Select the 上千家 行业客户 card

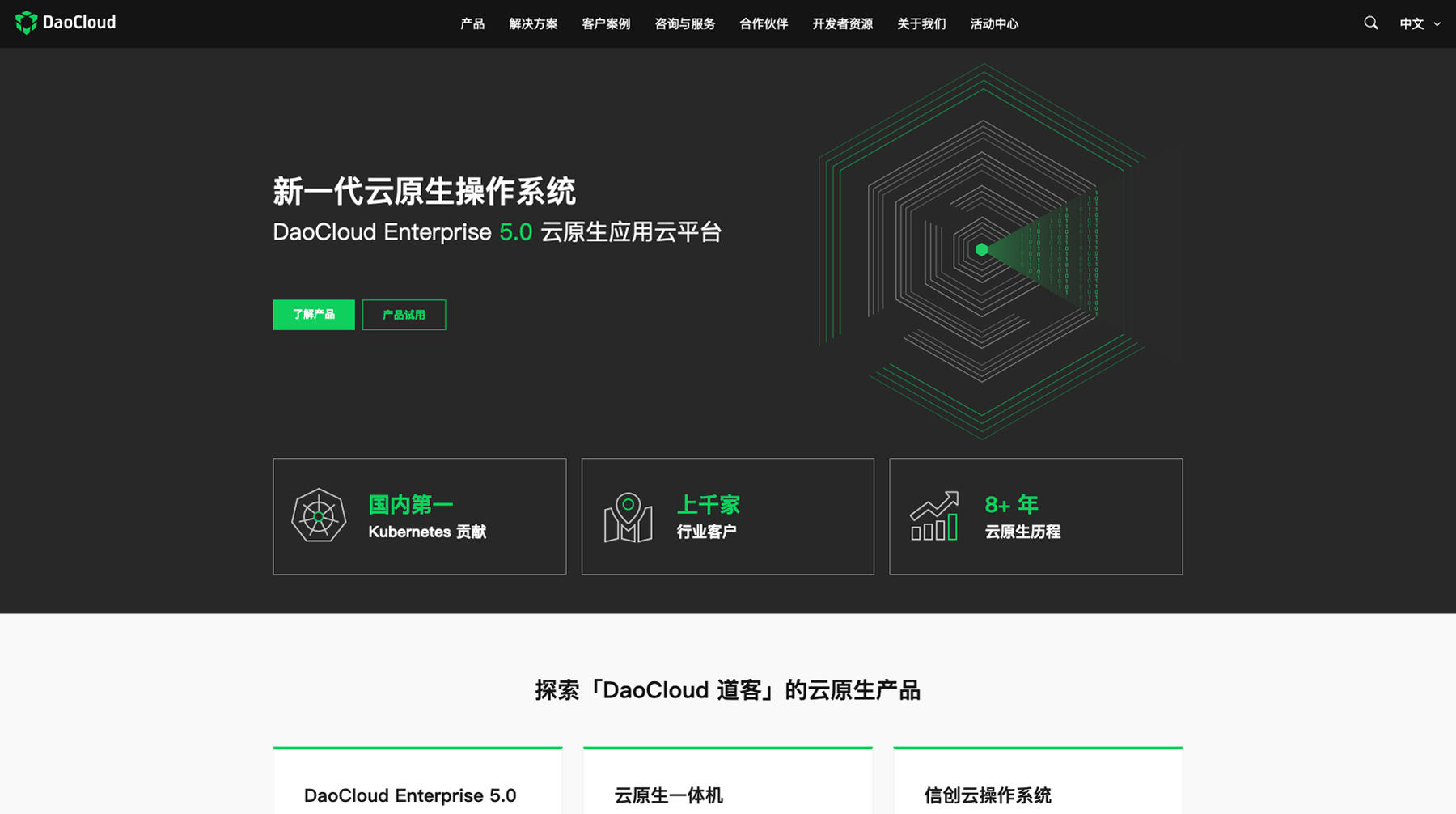(x=728, y=516)
